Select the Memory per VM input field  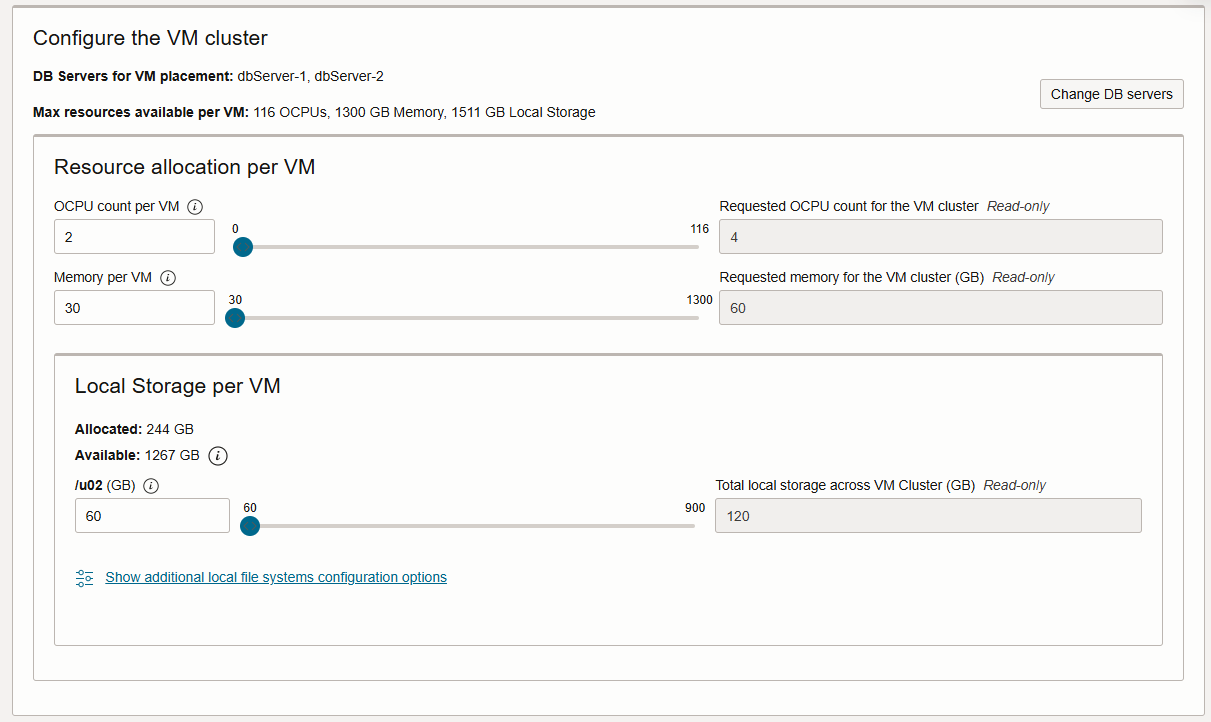click(134, 307)
